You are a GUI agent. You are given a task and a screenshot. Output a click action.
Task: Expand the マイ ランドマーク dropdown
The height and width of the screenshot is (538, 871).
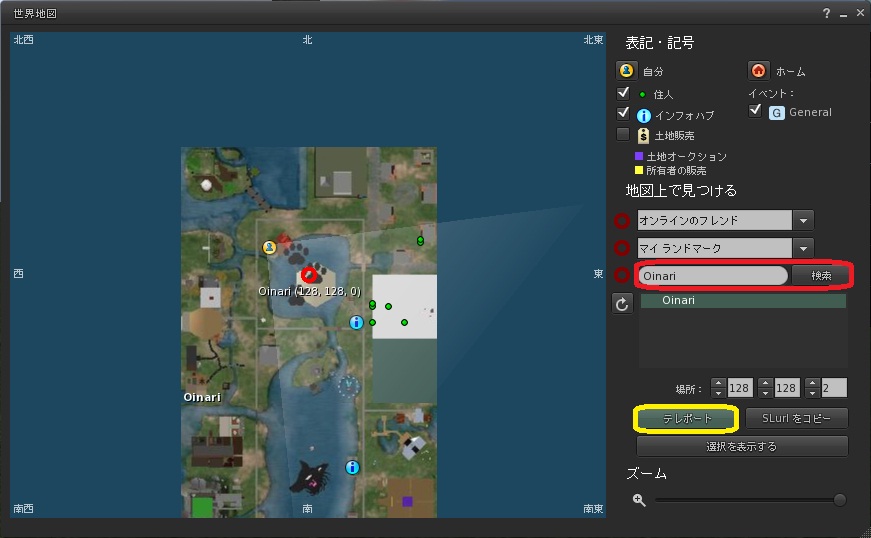[804, 248]
